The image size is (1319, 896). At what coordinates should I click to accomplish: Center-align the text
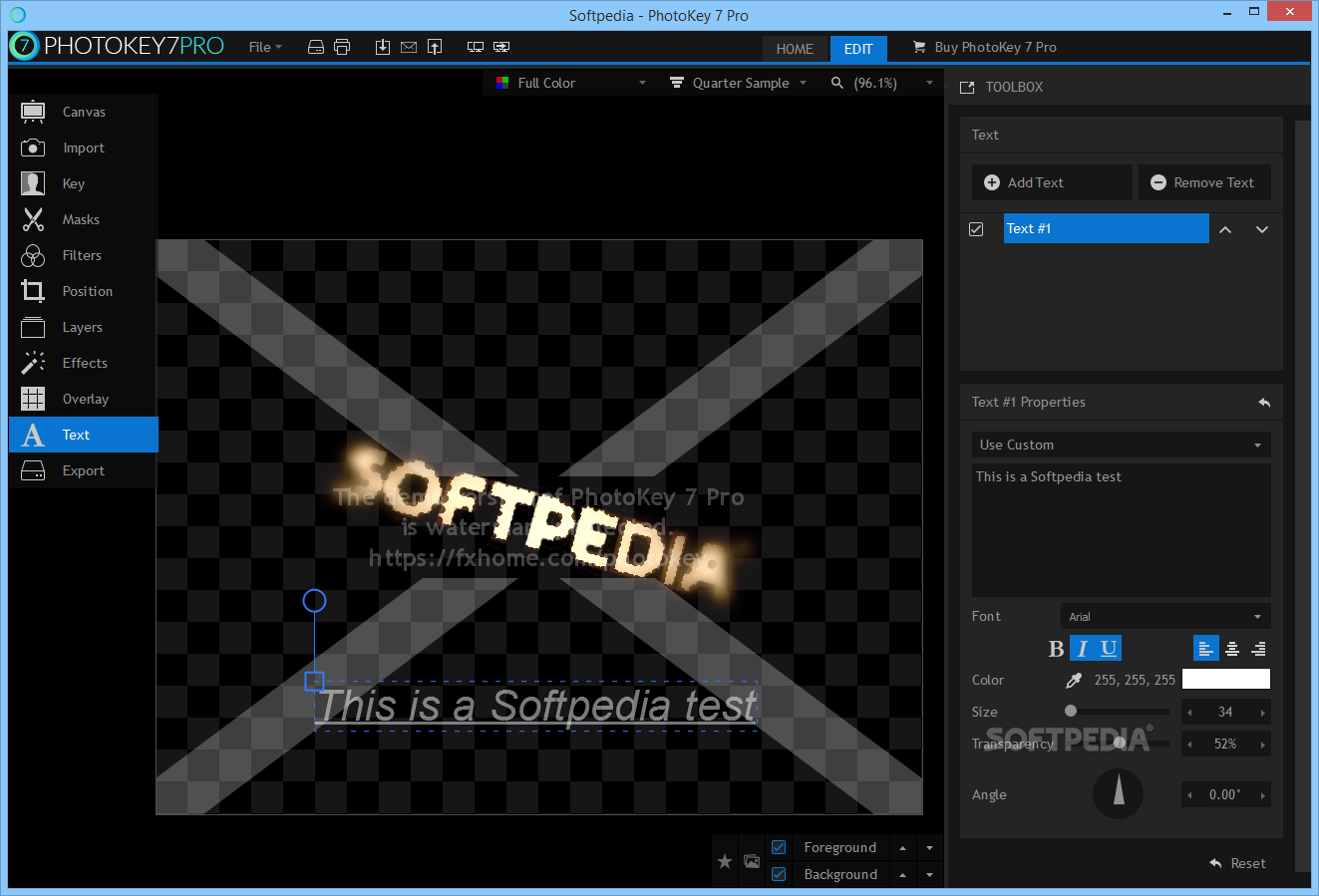1232,649
